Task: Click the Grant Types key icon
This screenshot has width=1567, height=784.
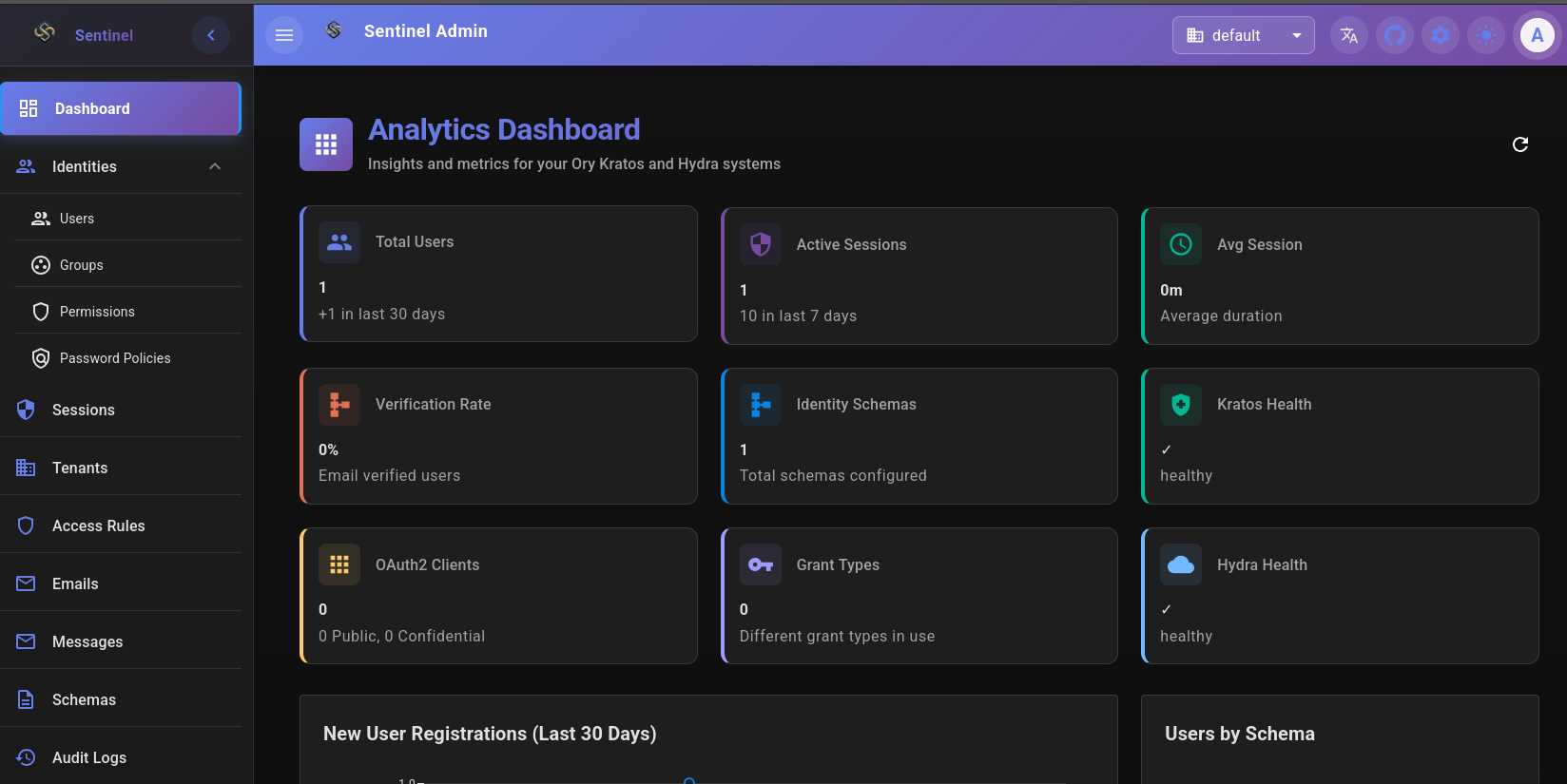Action: point(761,564)
